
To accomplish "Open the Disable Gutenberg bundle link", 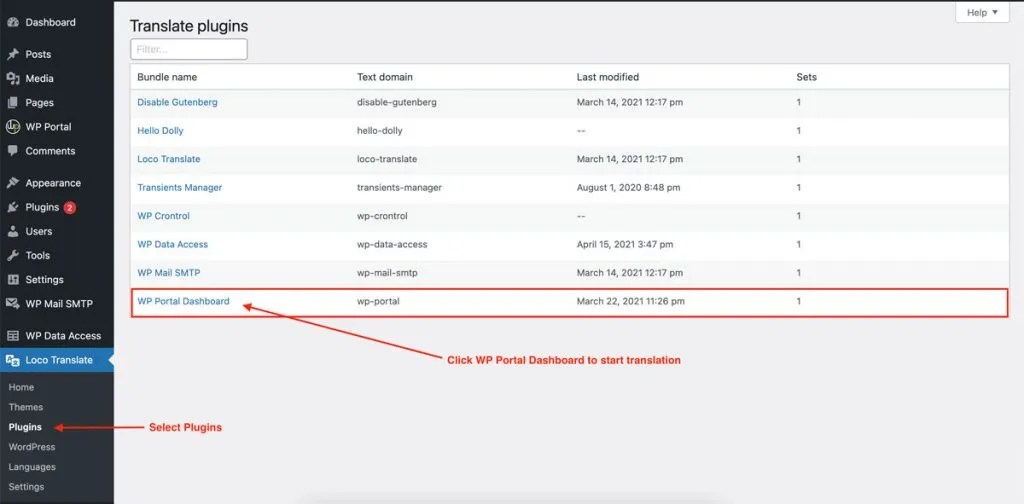I will click(x=177, y=102).
